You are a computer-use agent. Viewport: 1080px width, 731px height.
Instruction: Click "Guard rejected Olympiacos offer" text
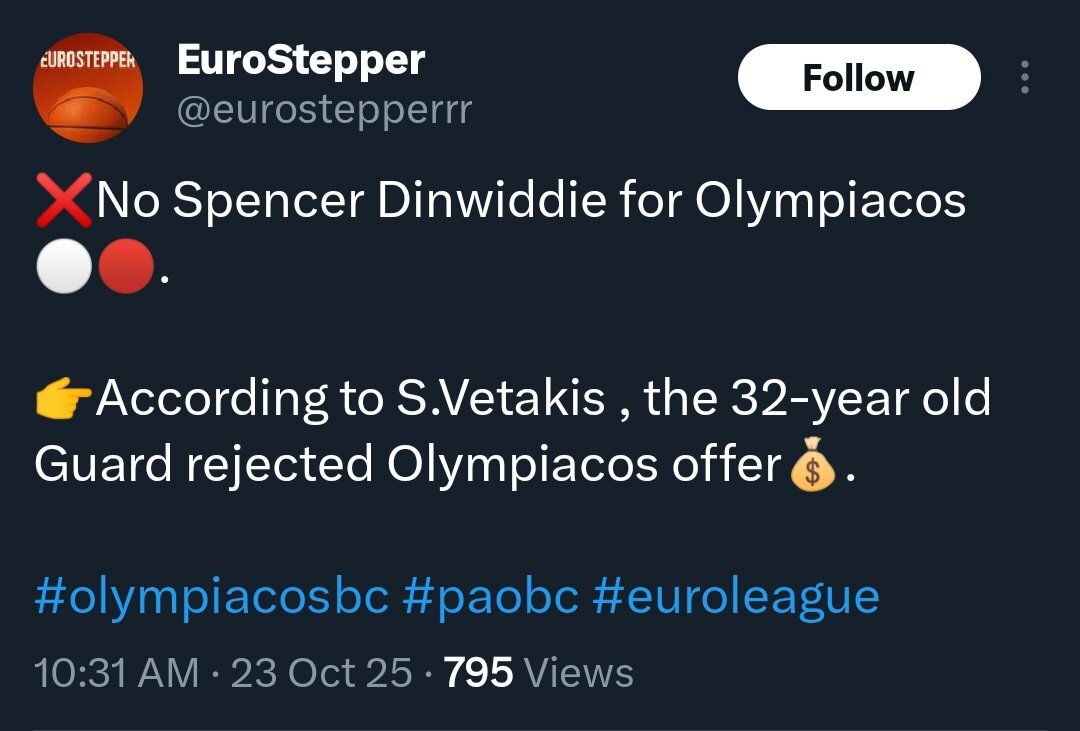point(407,464)
